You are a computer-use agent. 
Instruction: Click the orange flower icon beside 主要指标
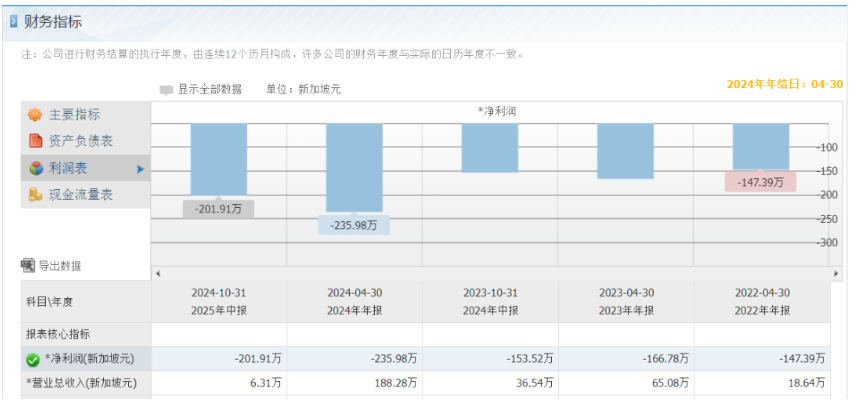tap(35, 115)
